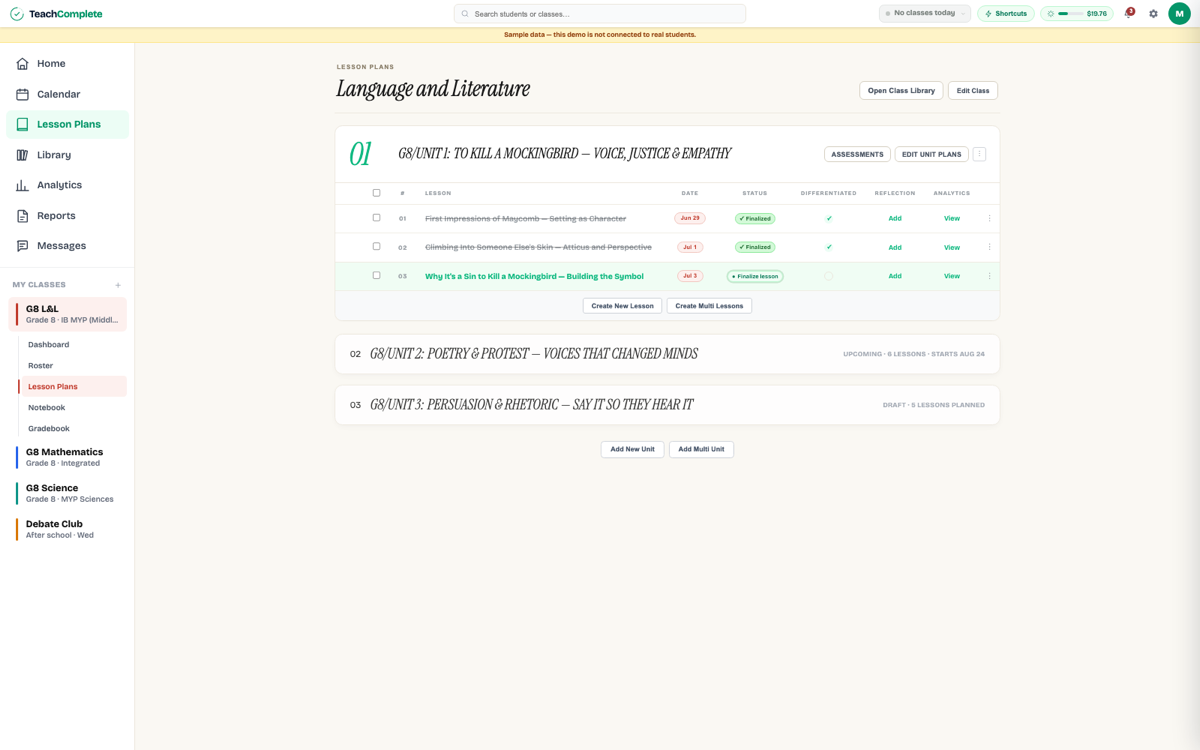Click Create Multi Lessons button

pos(709,306)
